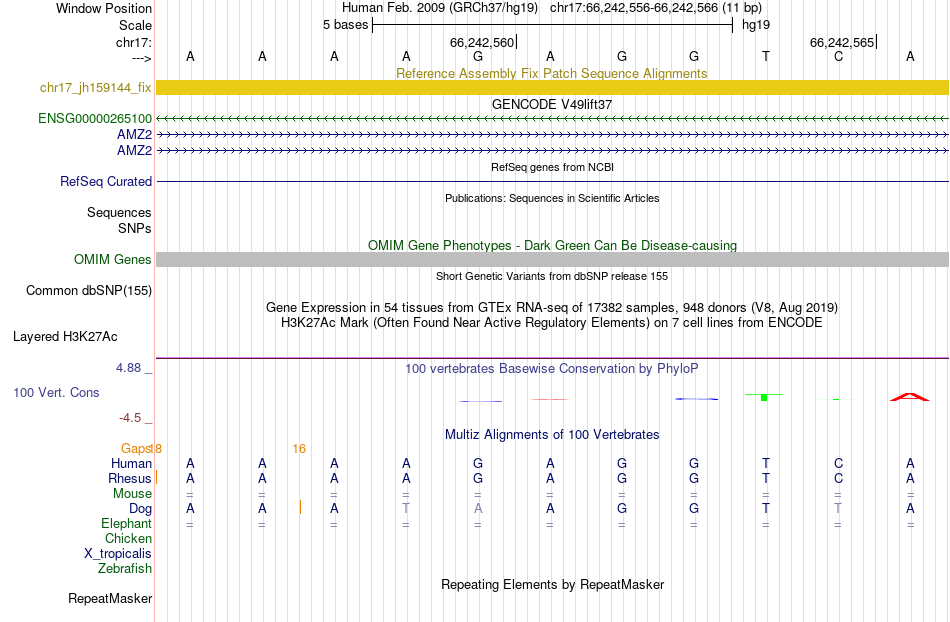Open OMIM Gene Phenotypes track title
The image size is (950, 622).
tap(552, 245)
